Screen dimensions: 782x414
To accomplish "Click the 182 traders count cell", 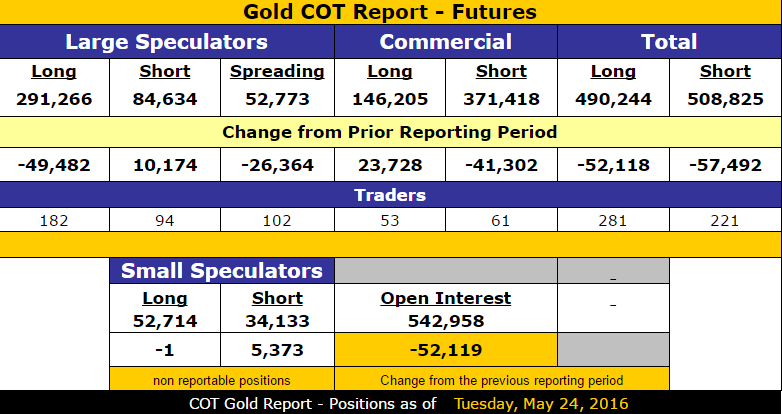I will (x=54, y=220).
